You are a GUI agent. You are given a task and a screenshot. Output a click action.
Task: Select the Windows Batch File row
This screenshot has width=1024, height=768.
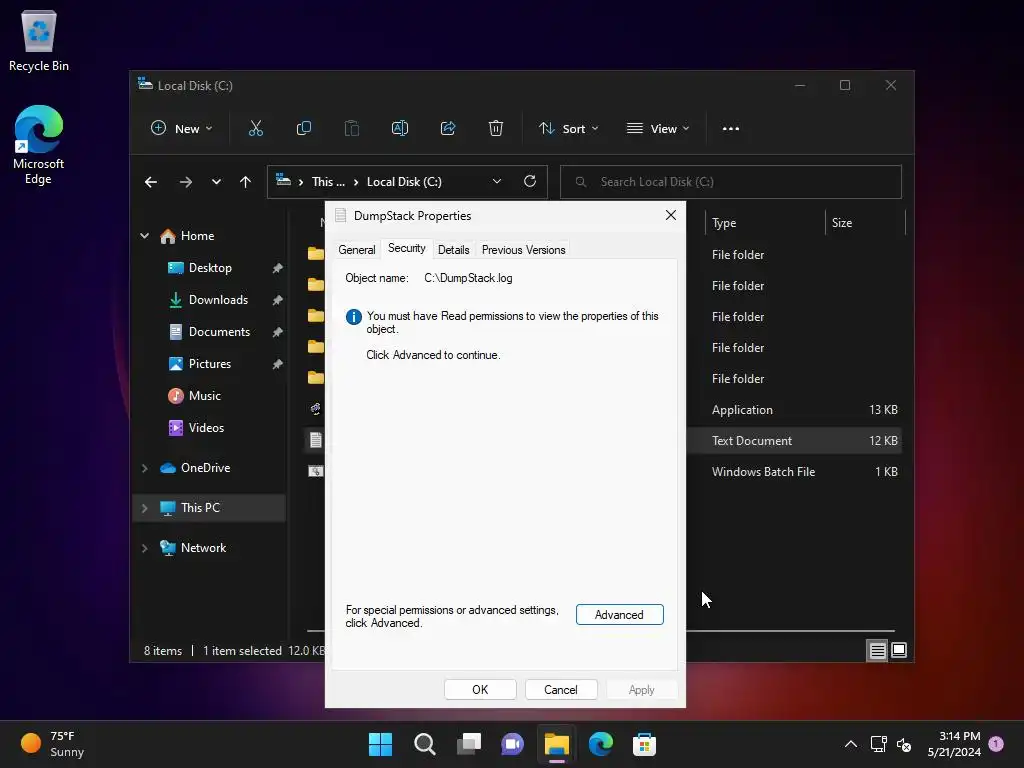pyautogui.click(x=794, y=472)
